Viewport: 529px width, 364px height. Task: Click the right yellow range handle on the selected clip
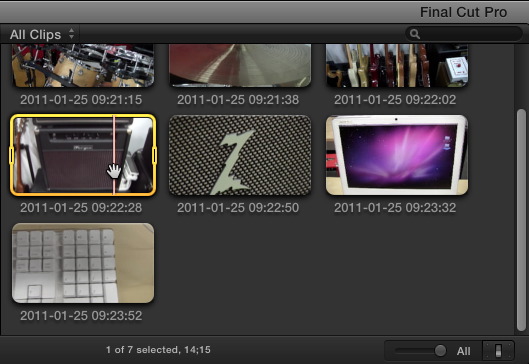pyautogui.click(x=155, y=156)
